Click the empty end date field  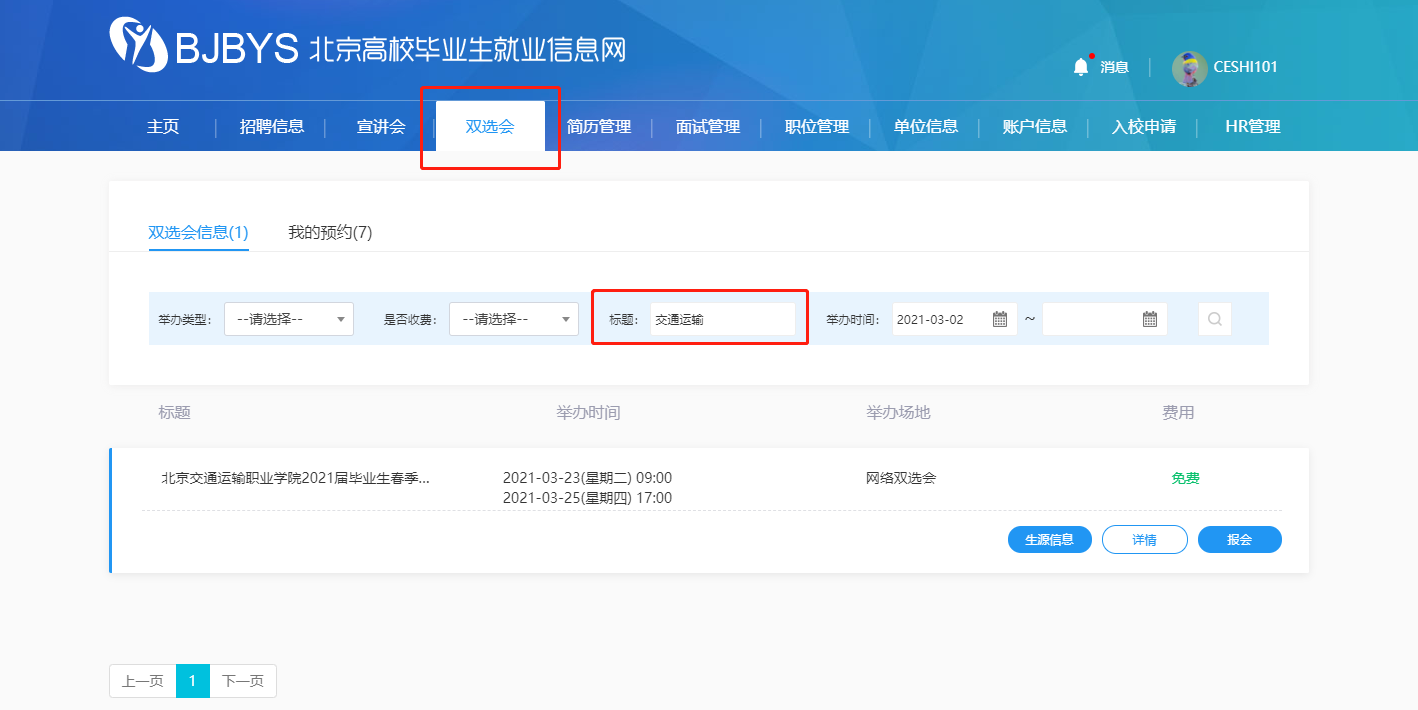point(1090,319)
